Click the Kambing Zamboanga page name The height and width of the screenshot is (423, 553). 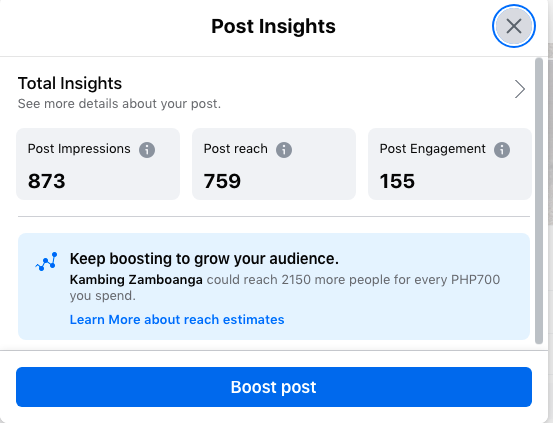(136, 279)
